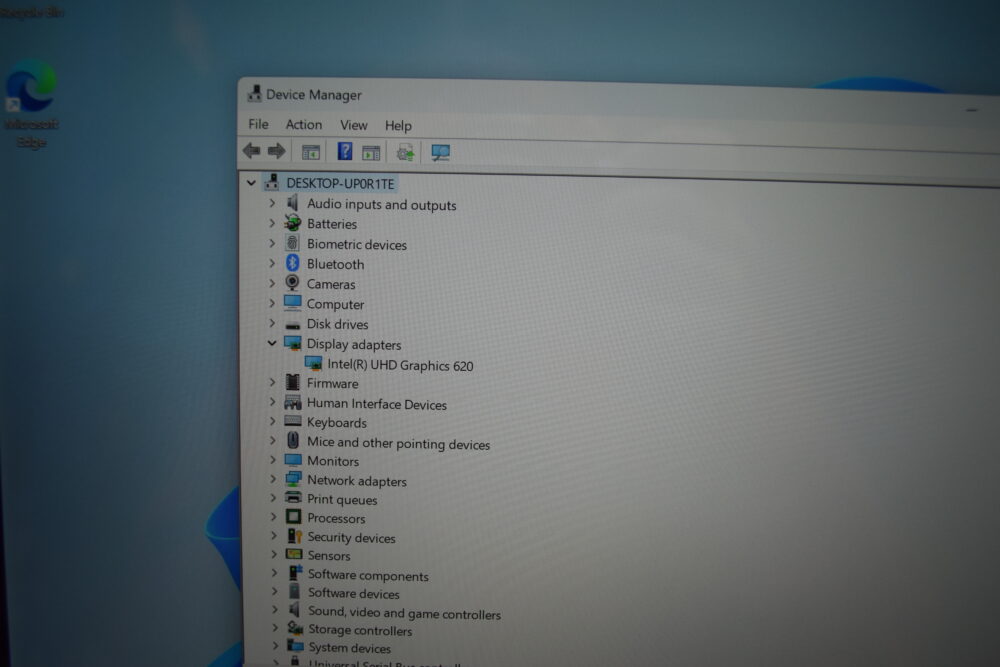The height and width of the screenshot is (667, 1000).
Task: Select the Computer label
Action: pyautogui.click(x=335, y=304)
